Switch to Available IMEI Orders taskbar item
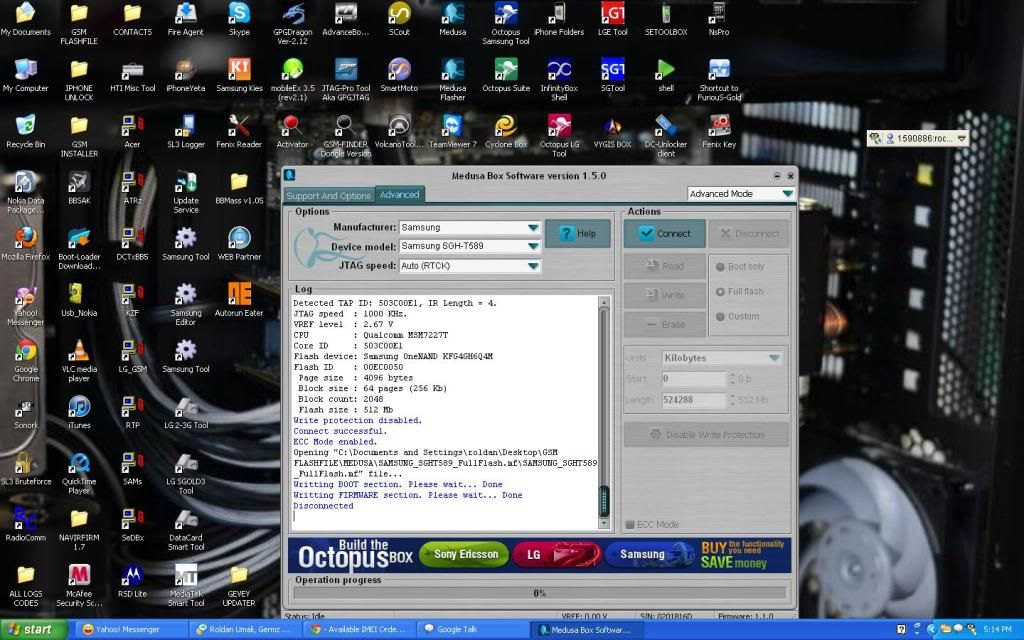 pos(360,630)
